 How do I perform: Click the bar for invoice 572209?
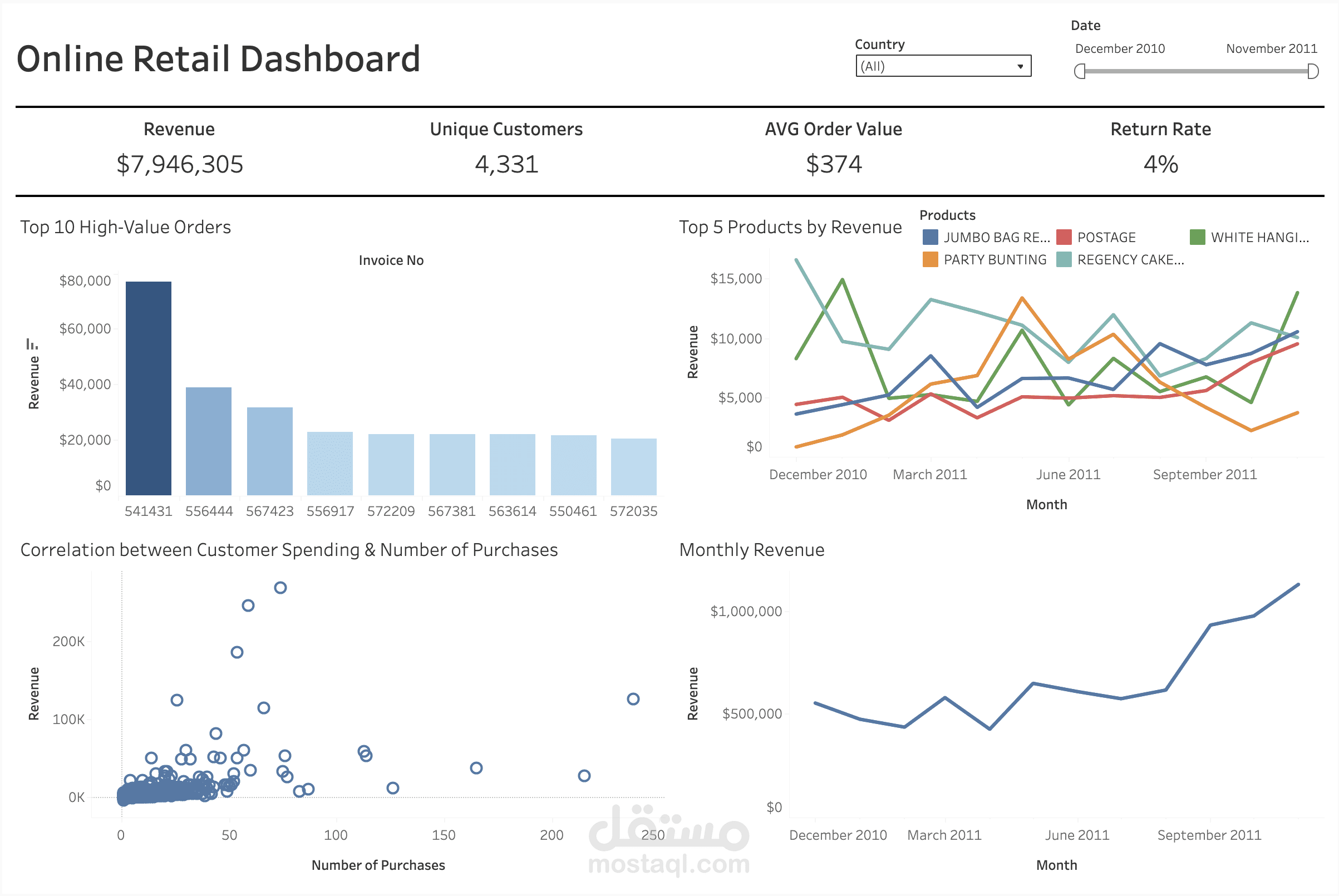[x=391, y=465]
